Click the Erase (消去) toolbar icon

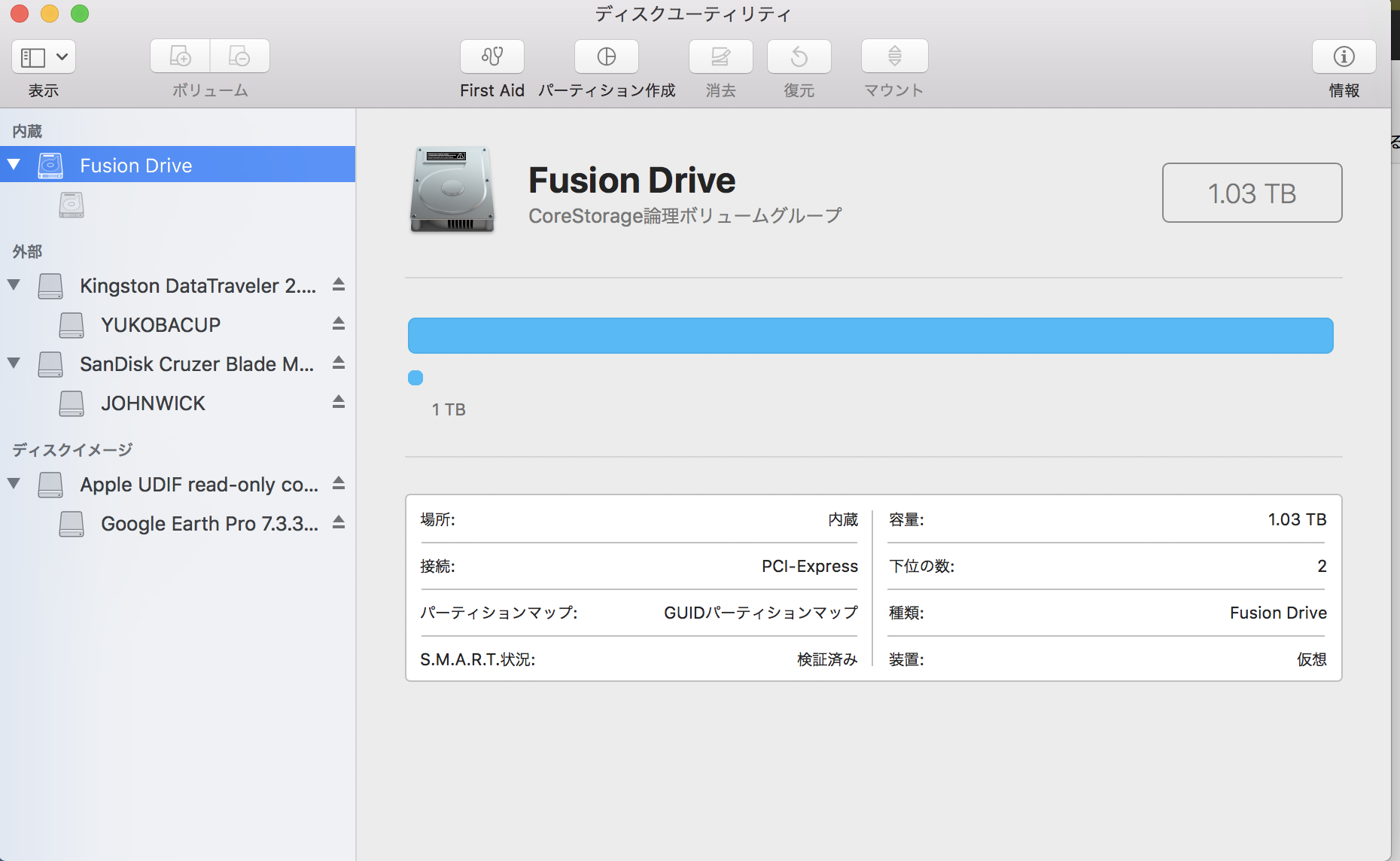720,56
